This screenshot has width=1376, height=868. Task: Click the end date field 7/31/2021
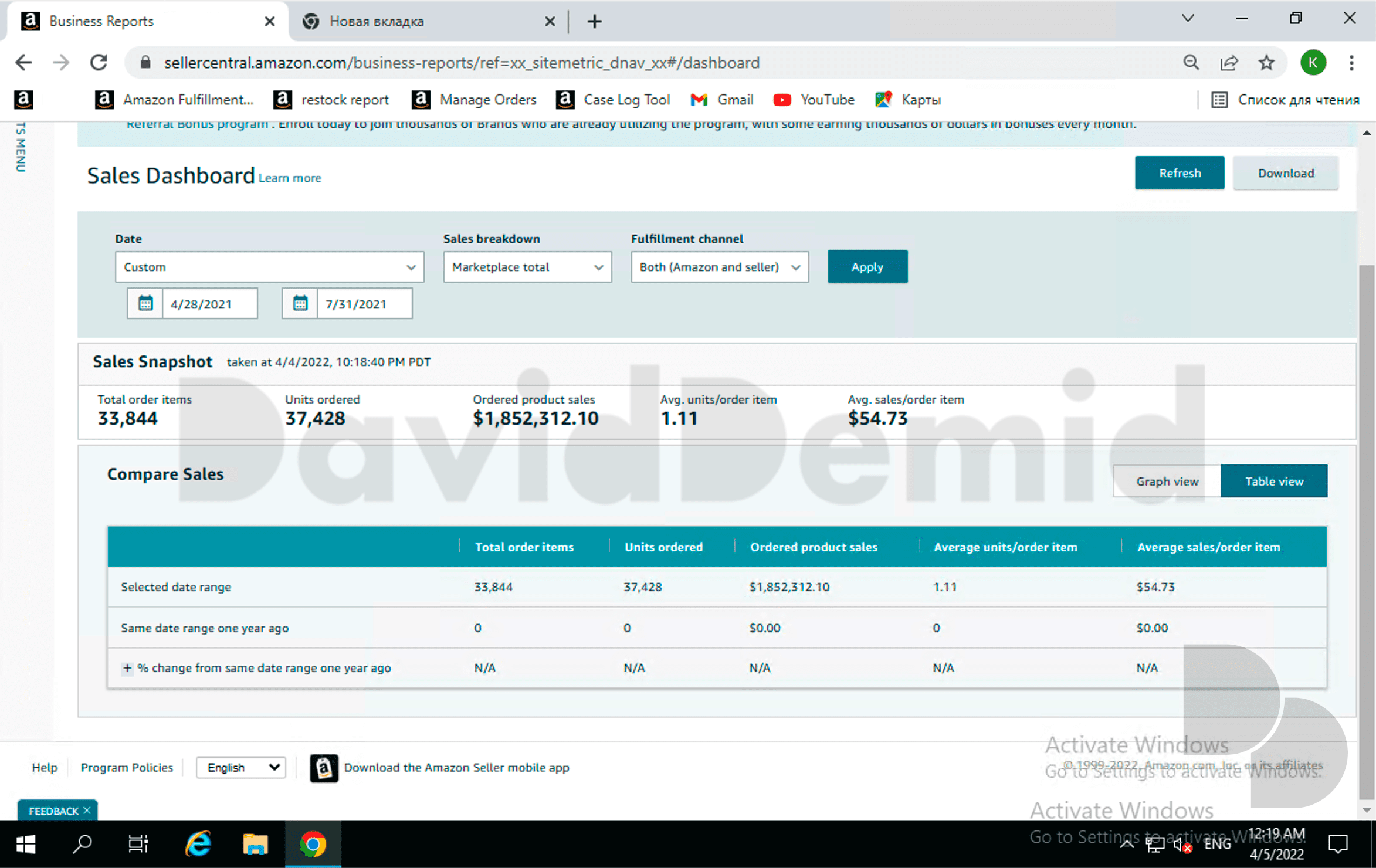pyautogui.click(x=364, y=304)
